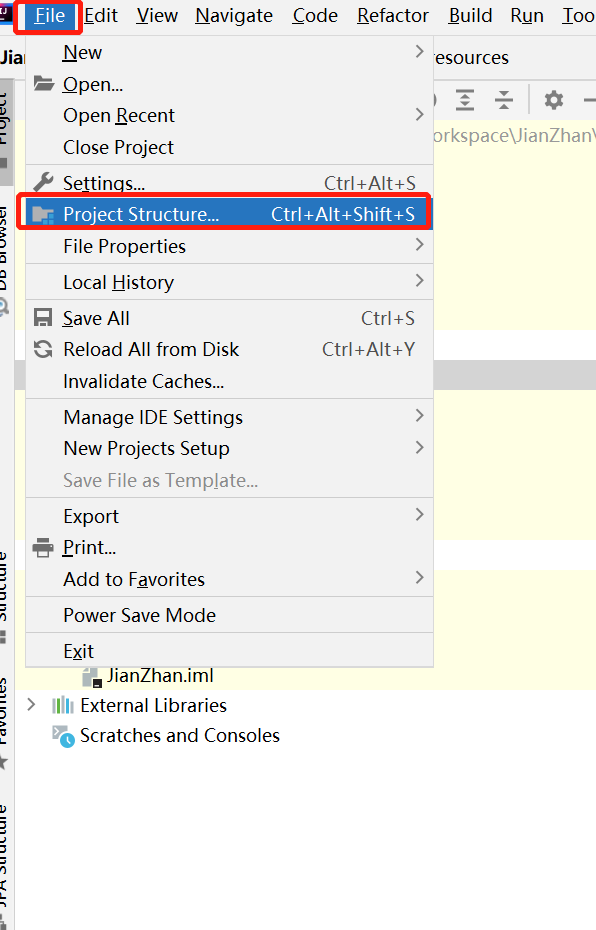Click the Scratches and Consoles icon

63,736
